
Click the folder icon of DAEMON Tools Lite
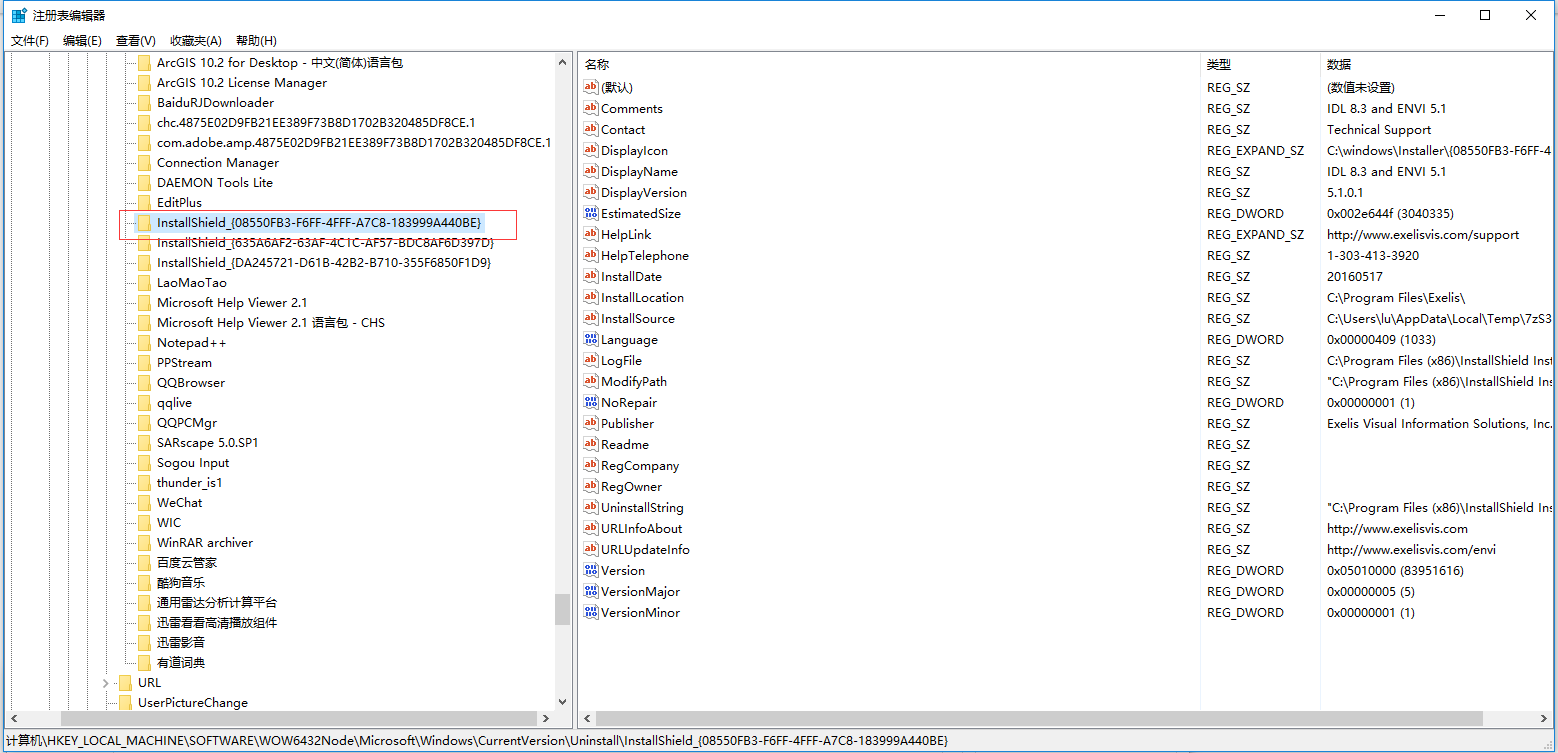tap(144, 183)
